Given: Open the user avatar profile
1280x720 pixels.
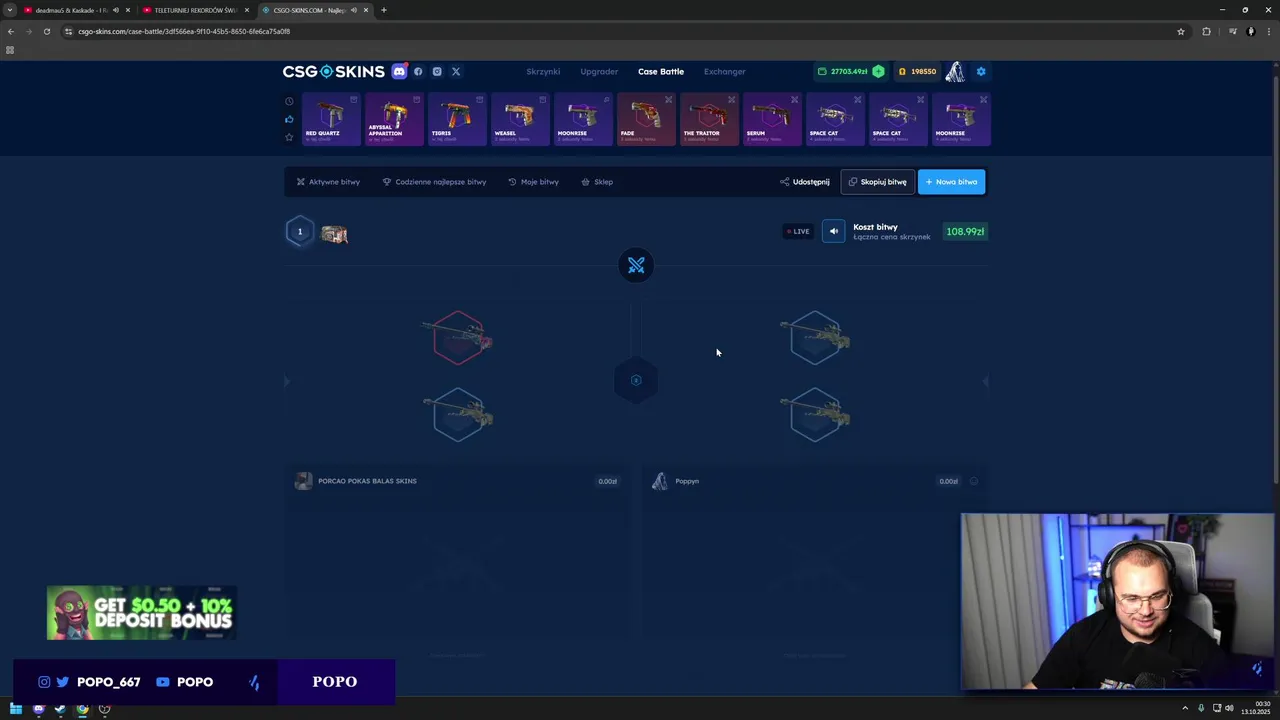Looking at the screenshot, I should (x=955, y=71).
